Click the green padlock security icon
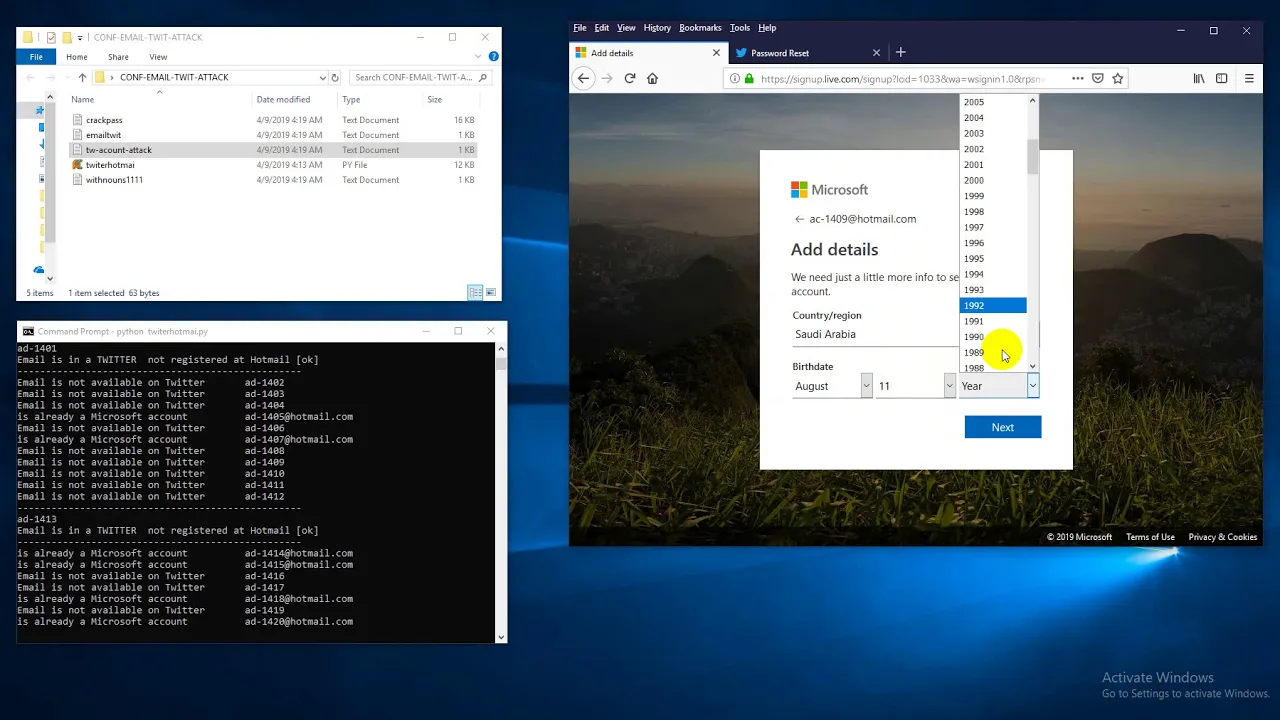This screenshot has width=1280, height=720. tap(749, 78)
